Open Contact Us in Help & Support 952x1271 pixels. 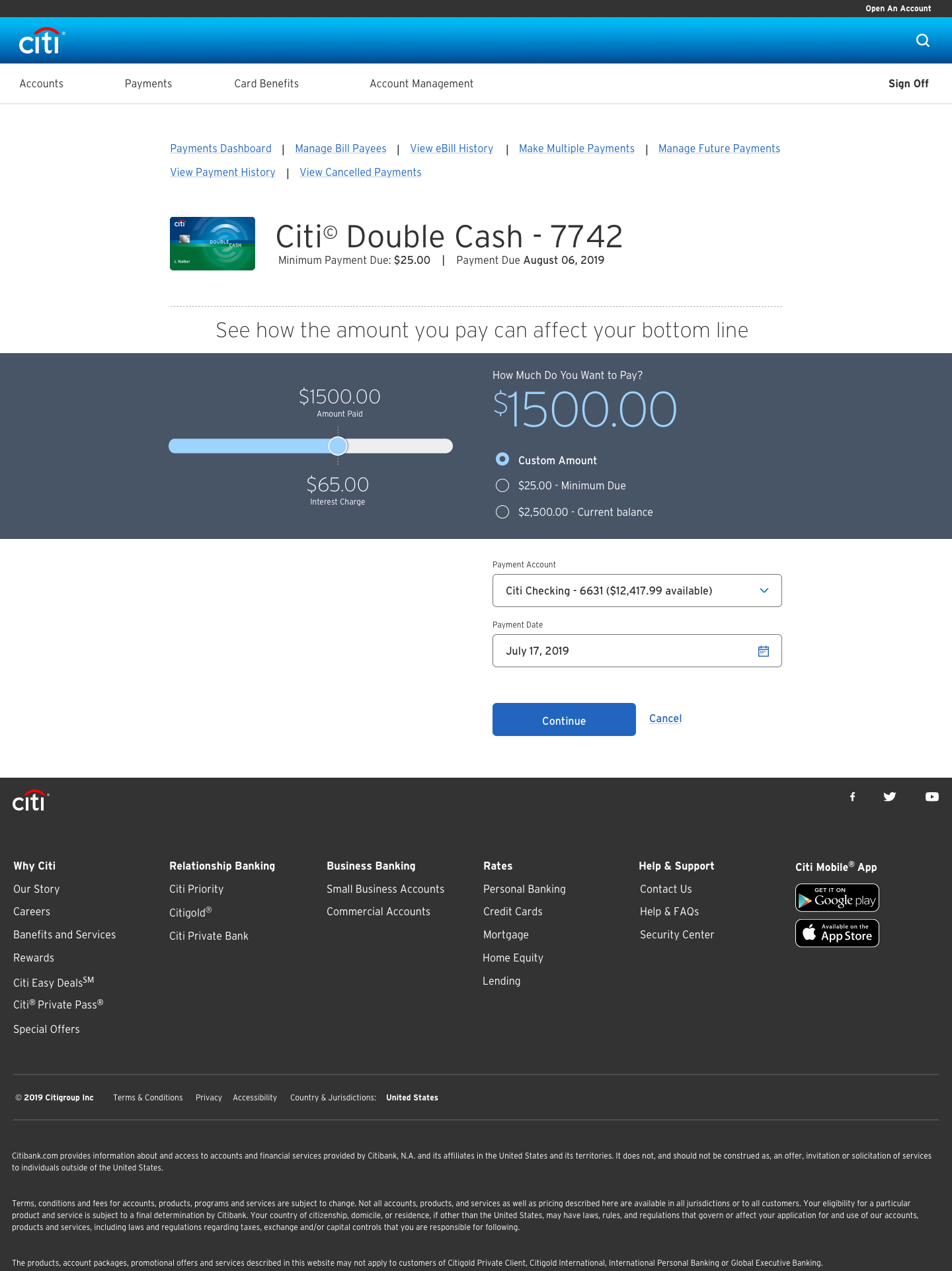pyautogui.click(x=666, y=889)
